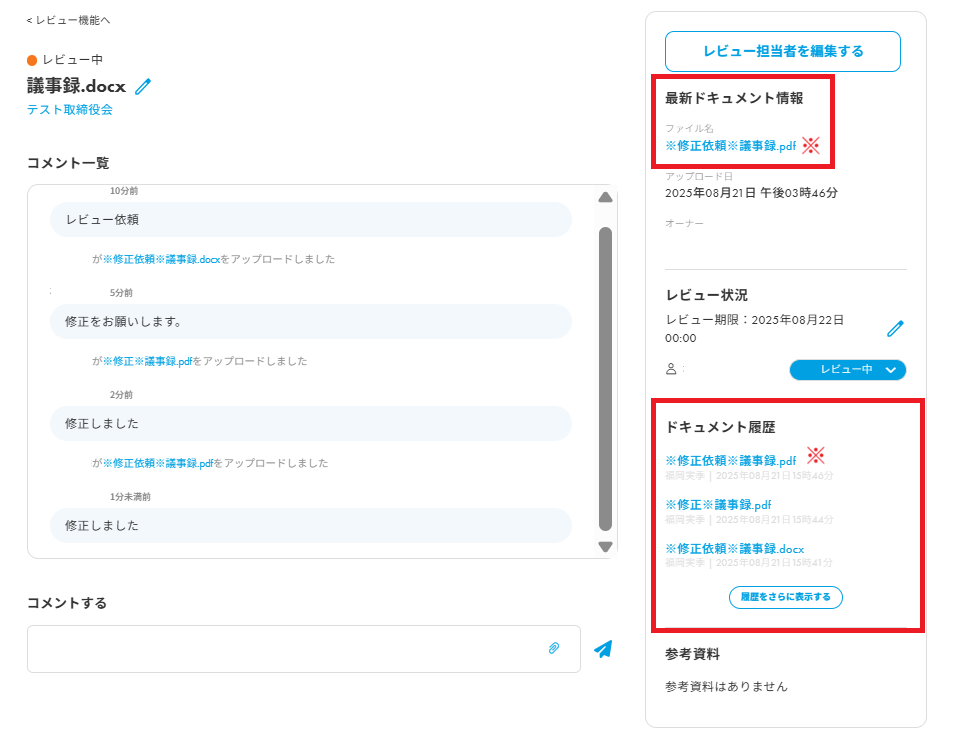Screen dimensions: 955x730
Task: Click the paperclip attach icon in comment box
Action: (554, 648)
